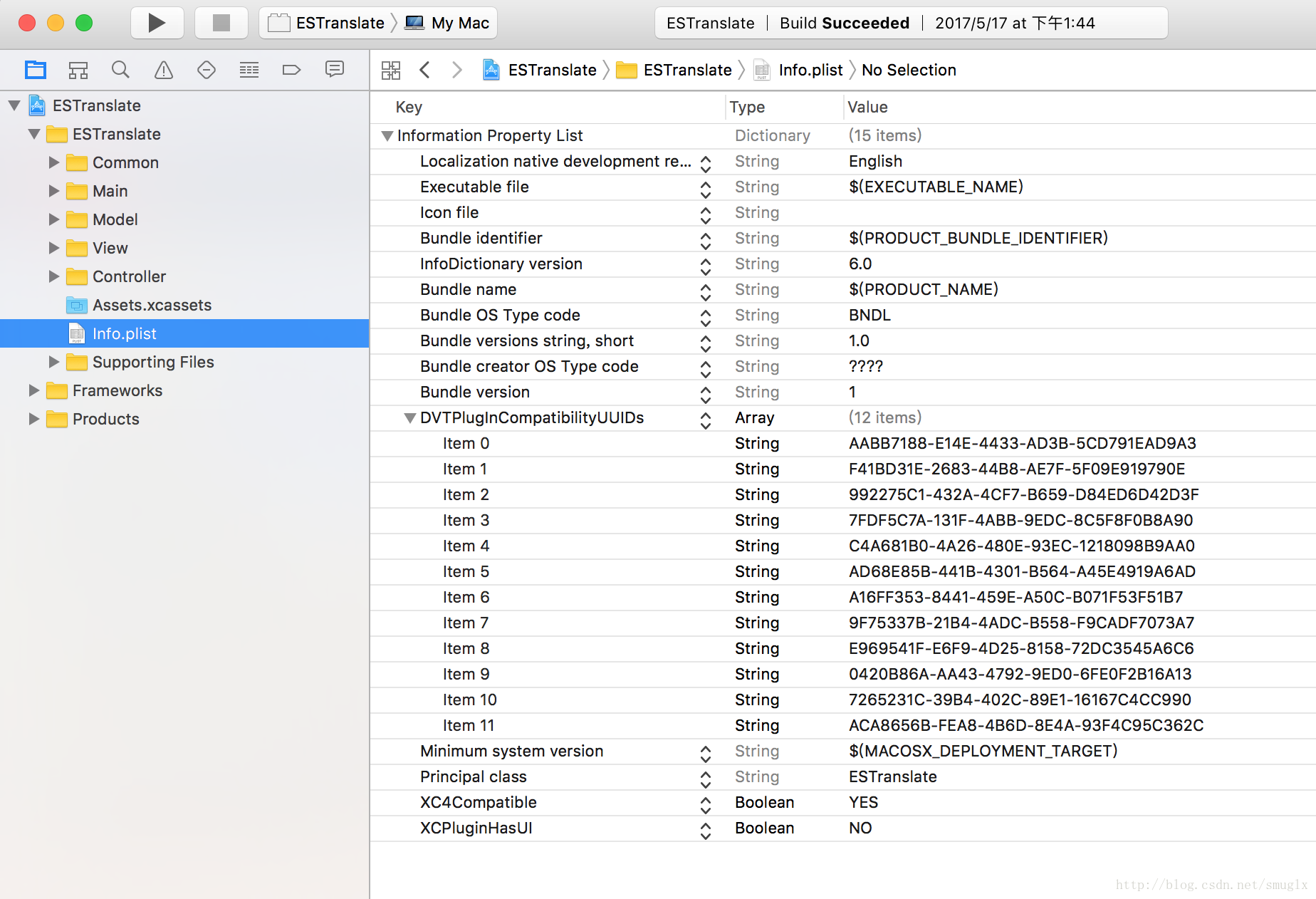This screenshot has height=899, width=1316.
Task: Open the Report navigator
Action: [x=335, y=70]
